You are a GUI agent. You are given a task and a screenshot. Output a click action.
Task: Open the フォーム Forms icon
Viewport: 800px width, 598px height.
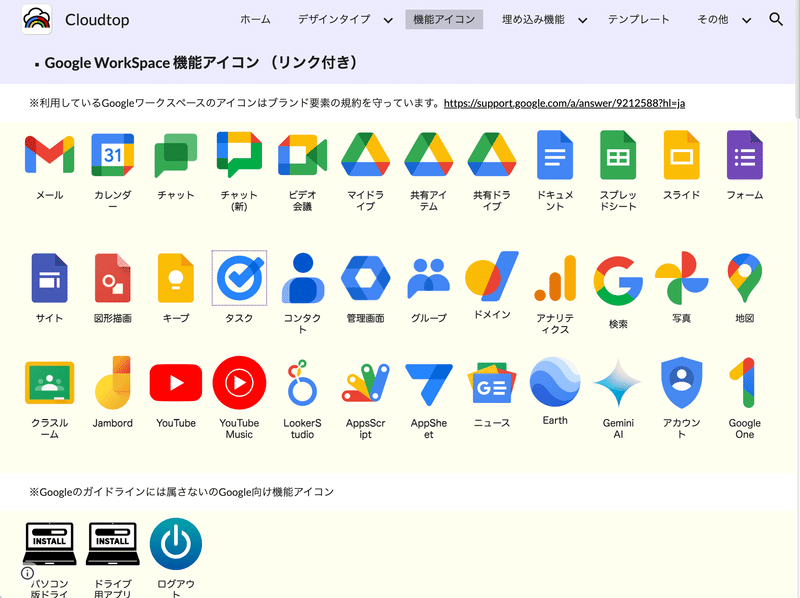[745, 155]
